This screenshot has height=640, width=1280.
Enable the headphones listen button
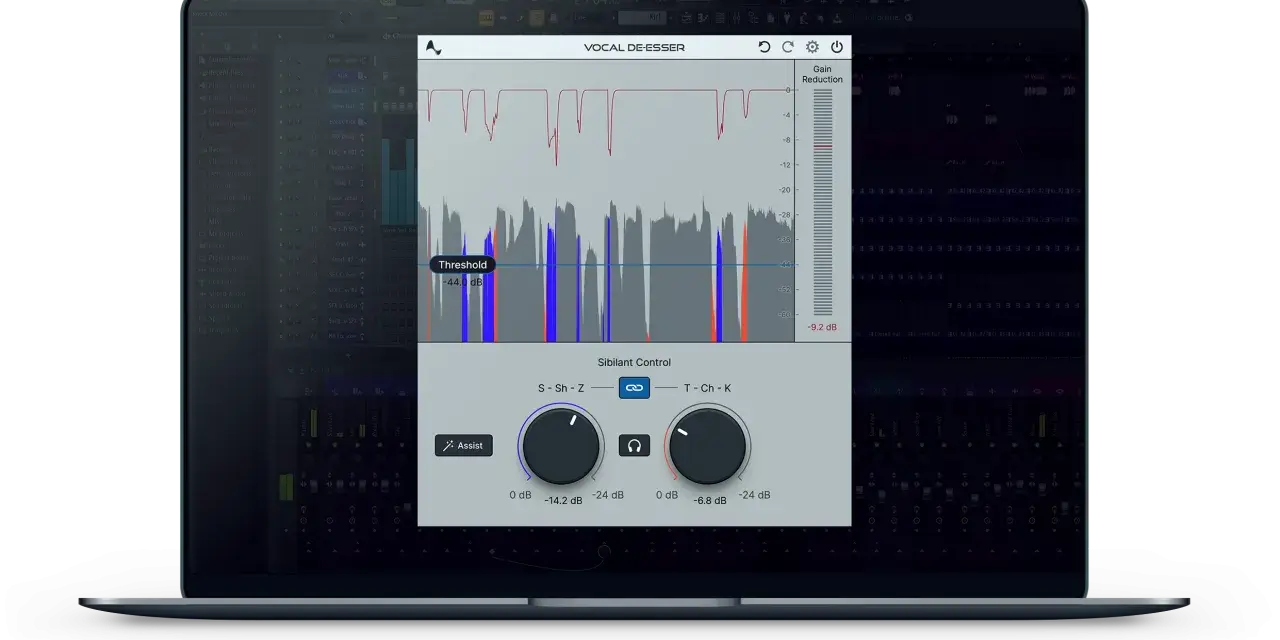[634, 445]
